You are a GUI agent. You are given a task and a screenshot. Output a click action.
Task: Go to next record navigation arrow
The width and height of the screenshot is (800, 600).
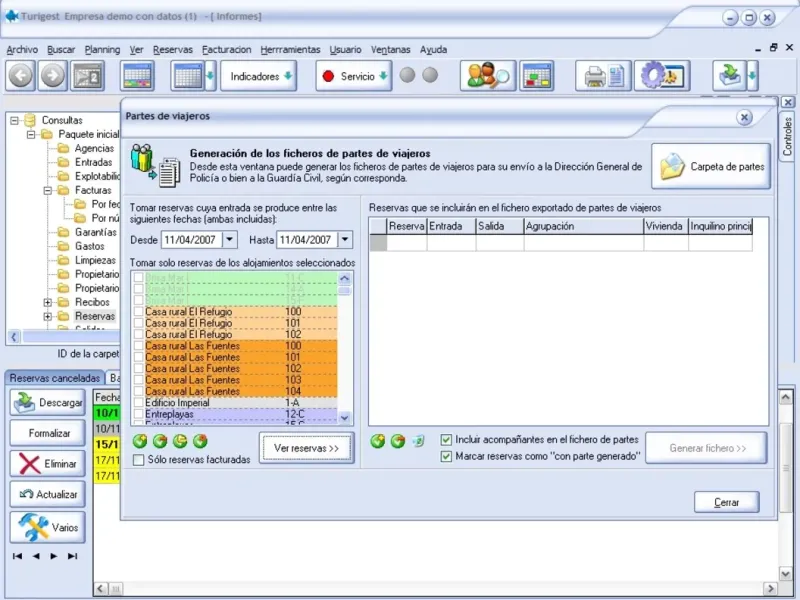54,556
